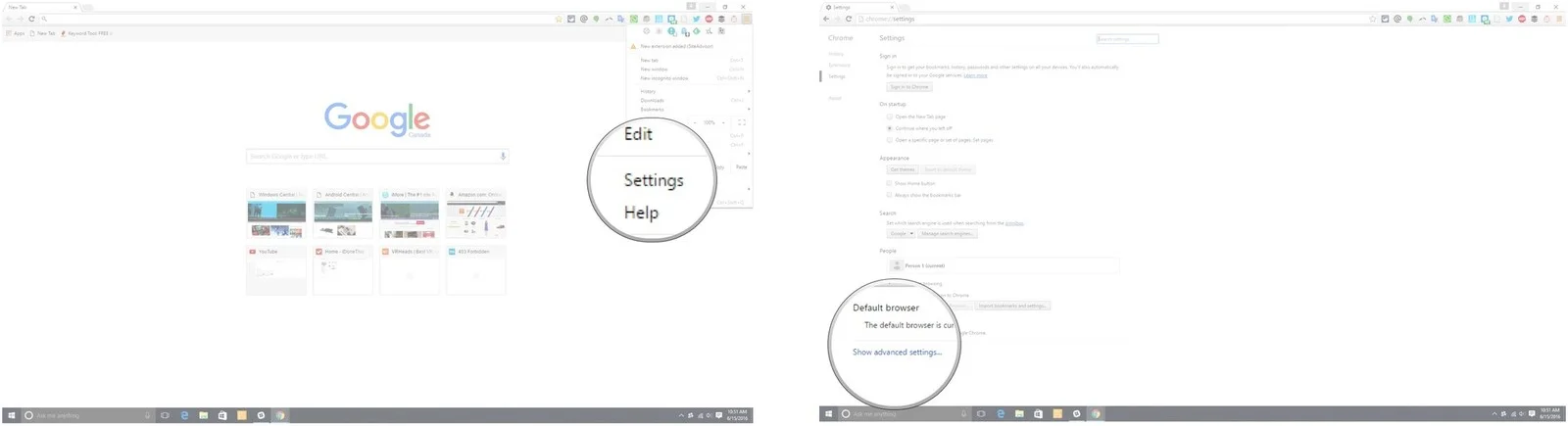Select 'New incognito window' menu entry

point(664,78)
